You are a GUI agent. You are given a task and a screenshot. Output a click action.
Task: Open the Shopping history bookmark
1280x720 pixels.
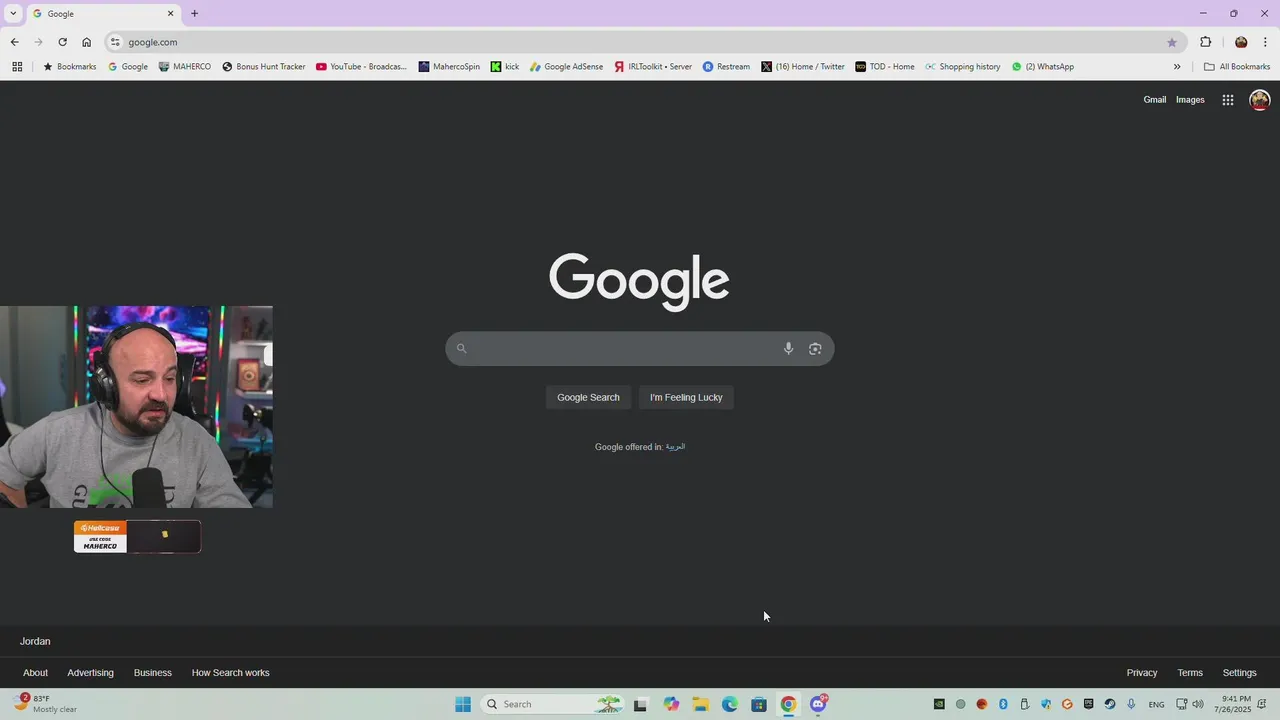click(x=962, y=67)
